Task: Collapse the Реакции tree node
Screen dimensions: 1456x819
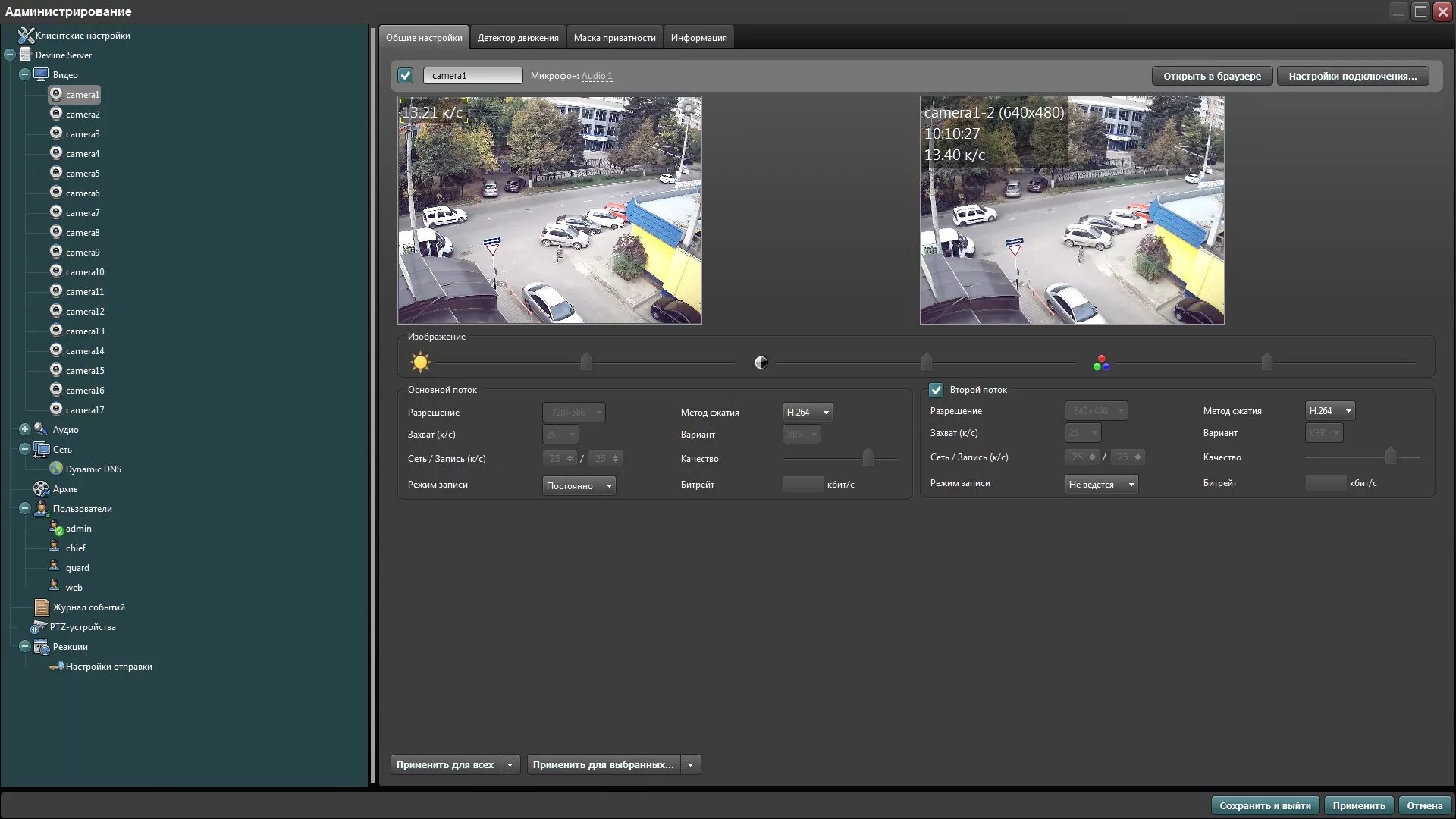Action: pos(24,646)
